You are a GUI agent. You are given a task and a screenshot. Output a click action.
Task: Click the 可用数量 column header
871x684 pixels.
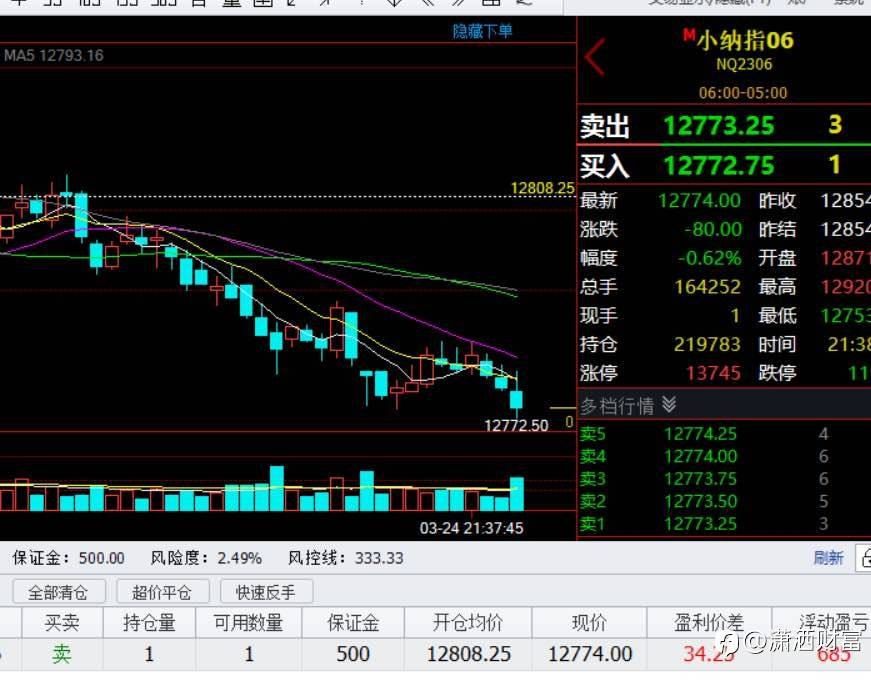tap(248, 623)
